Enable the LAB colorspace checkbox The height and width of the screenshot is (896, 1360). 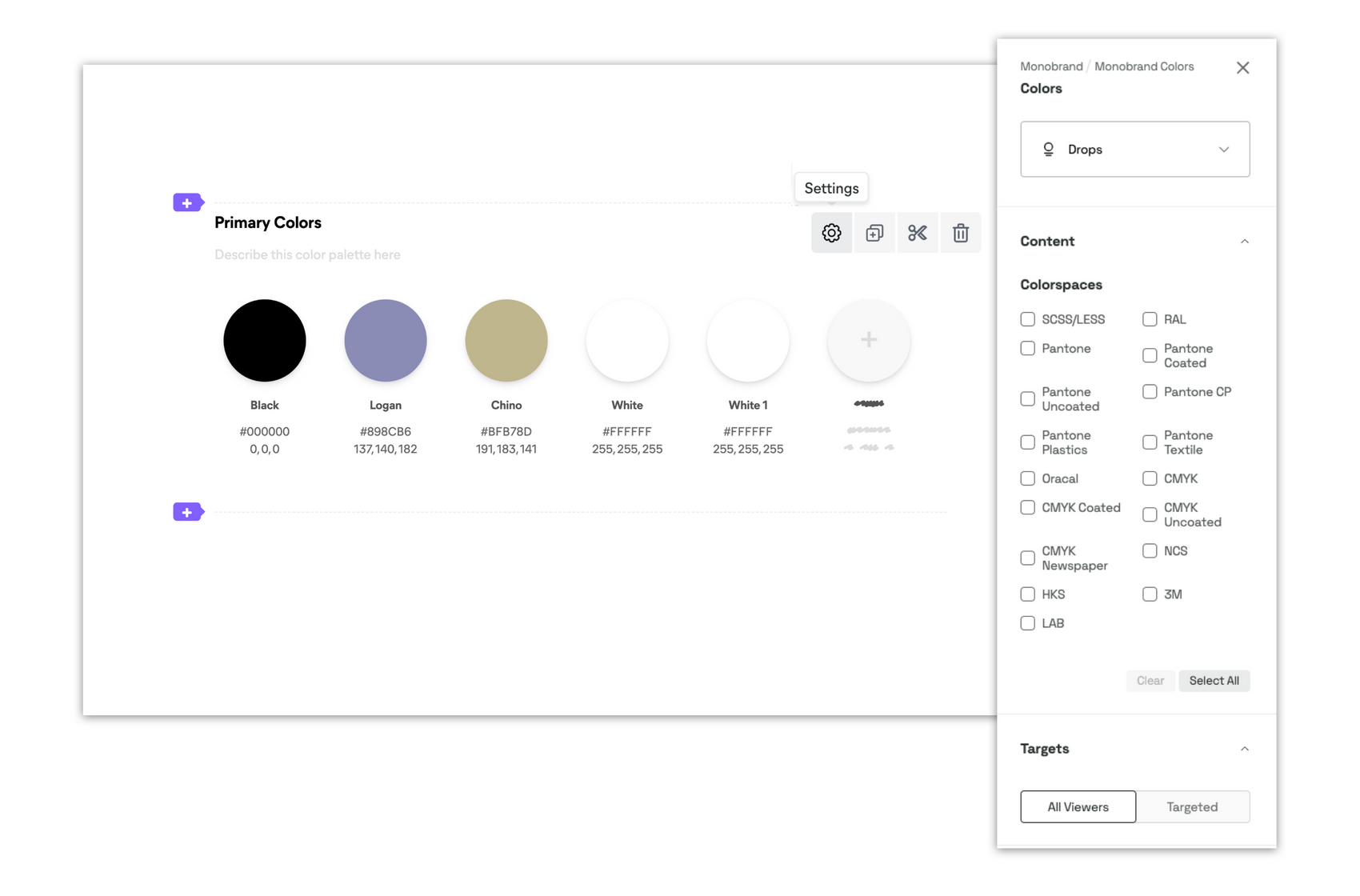click(1028, 622)
